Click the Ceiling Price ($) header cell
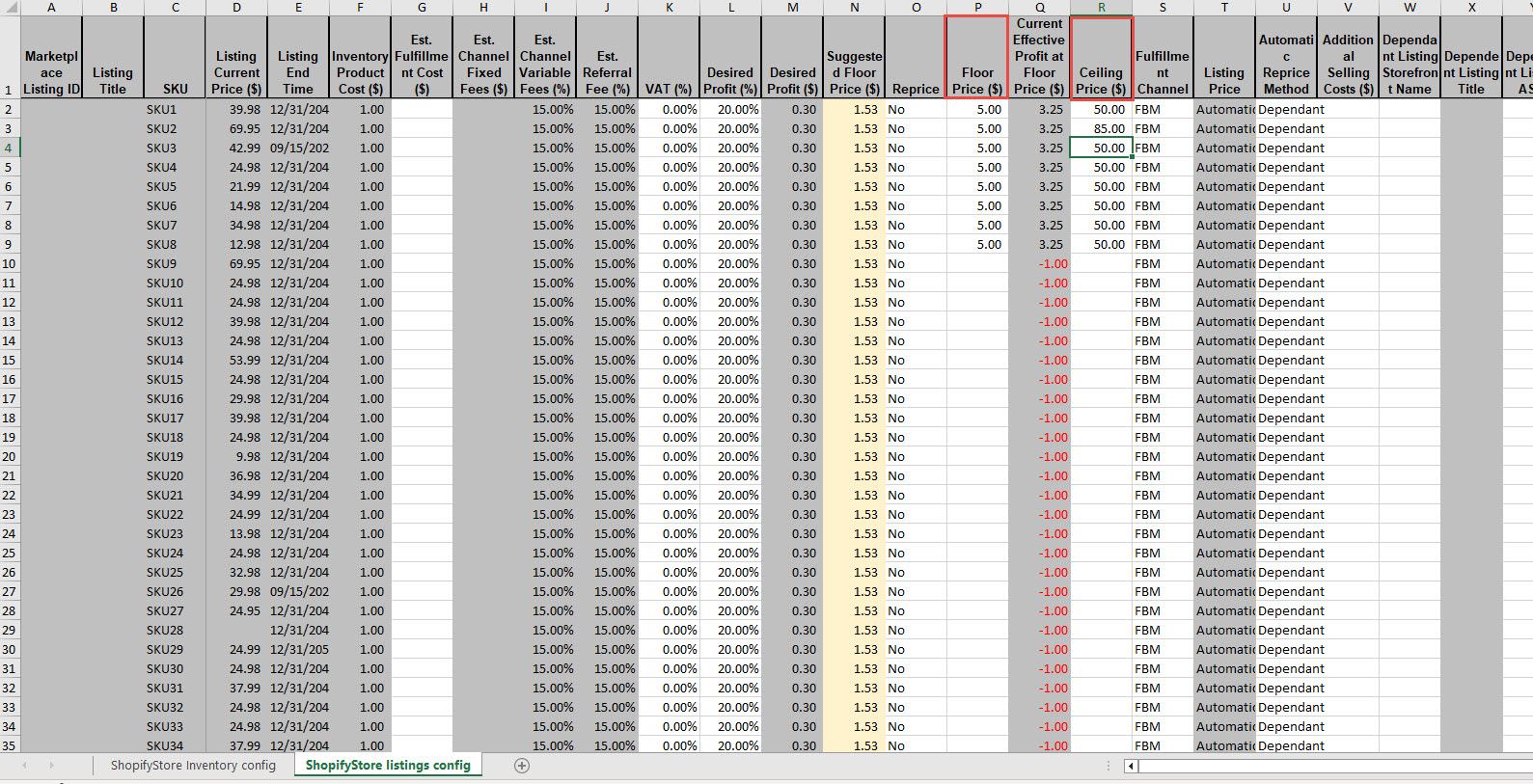The width and height of the screenshot is (1533, 784). pyautogui.click(x=1101, y=57)
